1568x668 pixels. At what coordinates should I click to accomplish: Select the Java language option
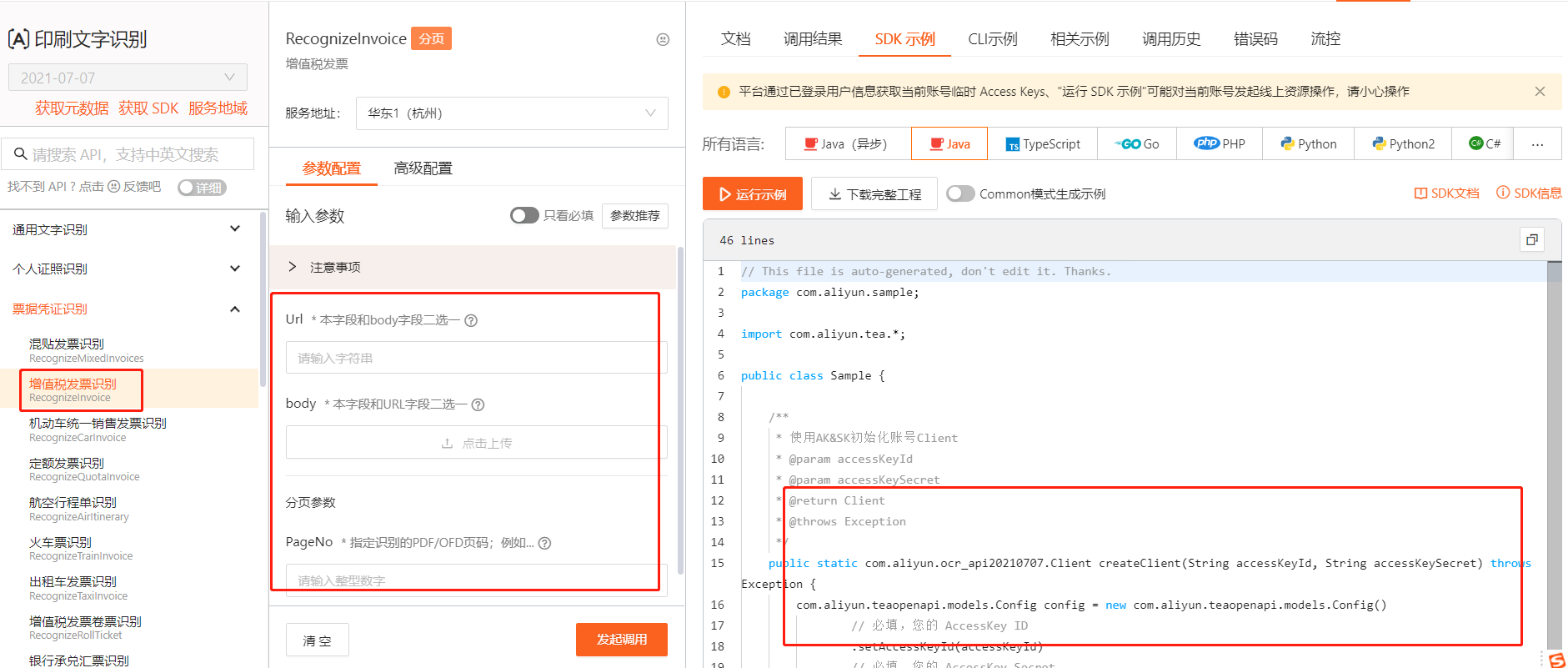[949, 144]
